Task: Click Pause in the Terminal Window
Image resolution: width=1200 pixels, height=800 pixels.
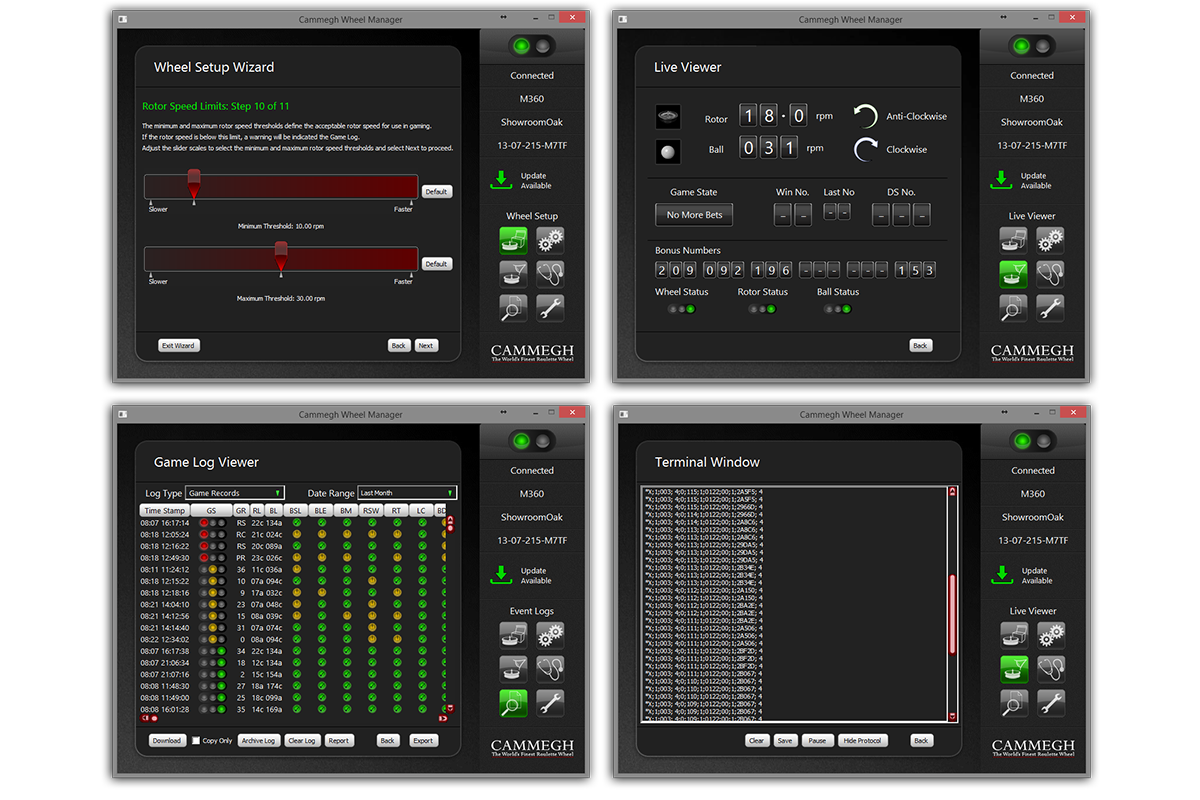Action: click(817, 741)
